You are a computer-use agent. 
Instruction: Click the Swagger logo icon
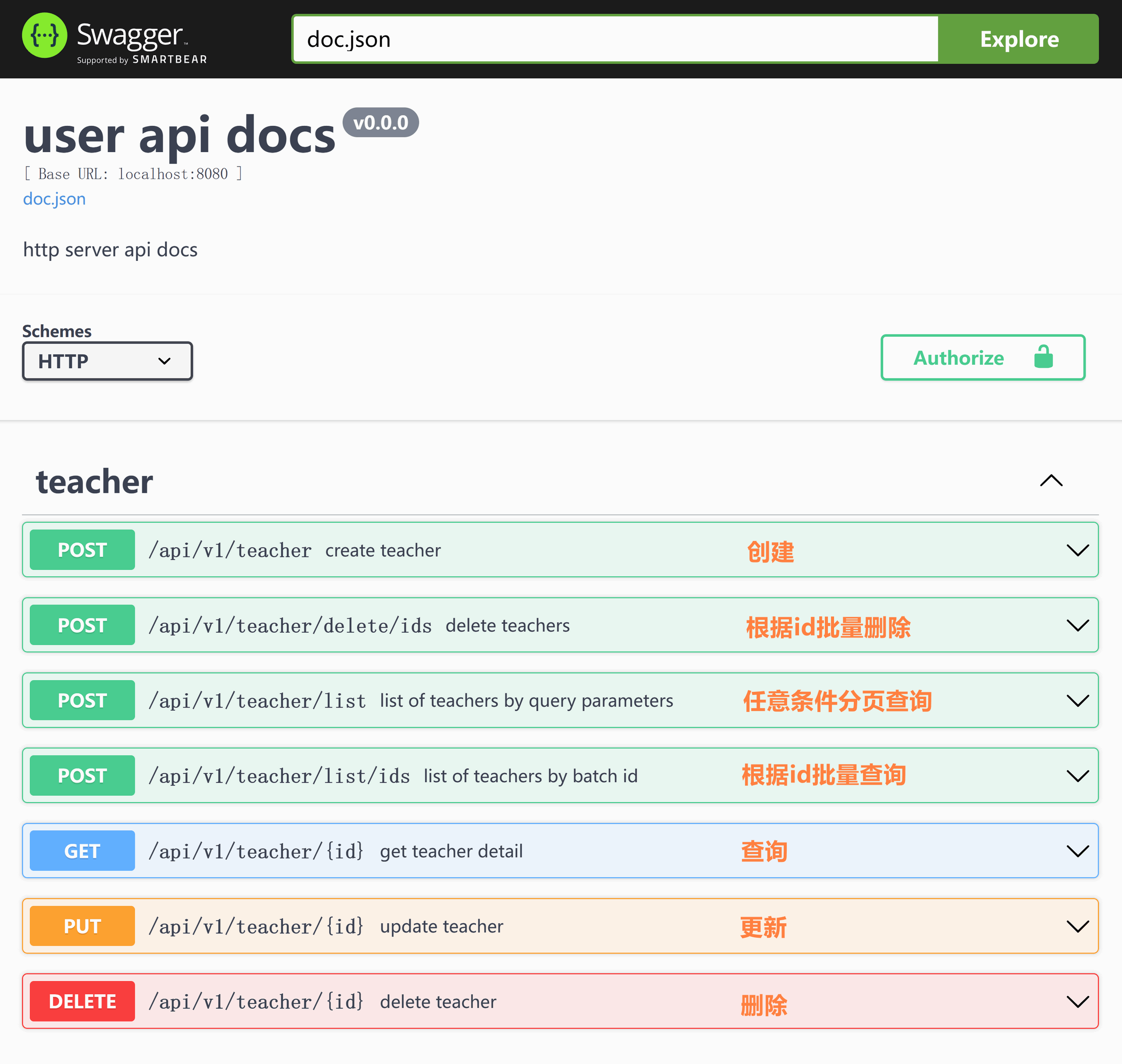[x=44, y=36]
